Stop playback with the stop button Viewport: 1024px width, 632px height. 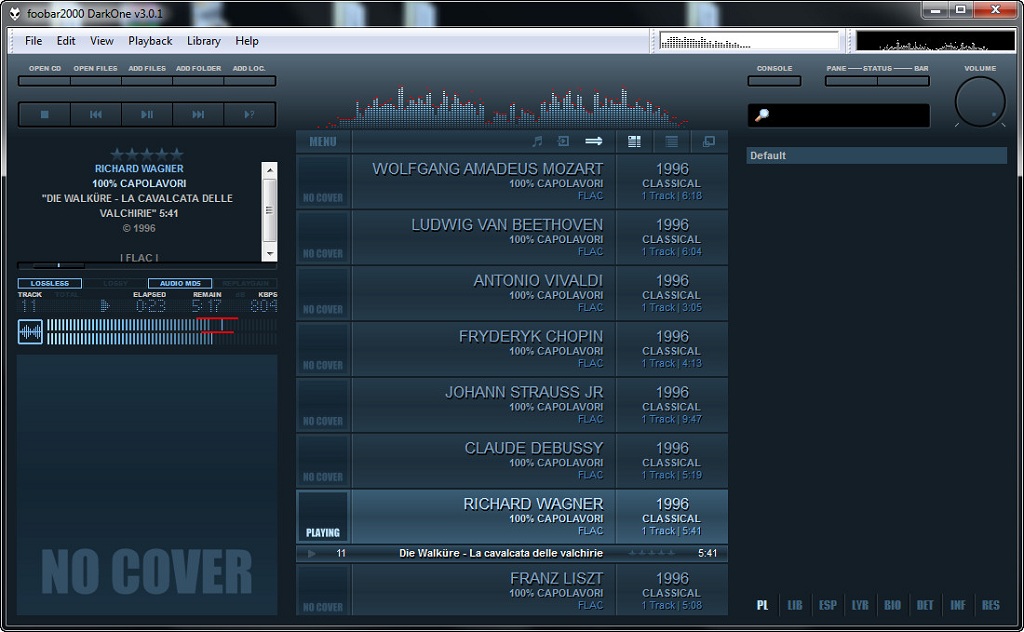pyautogui.click(x=44, y=114)
